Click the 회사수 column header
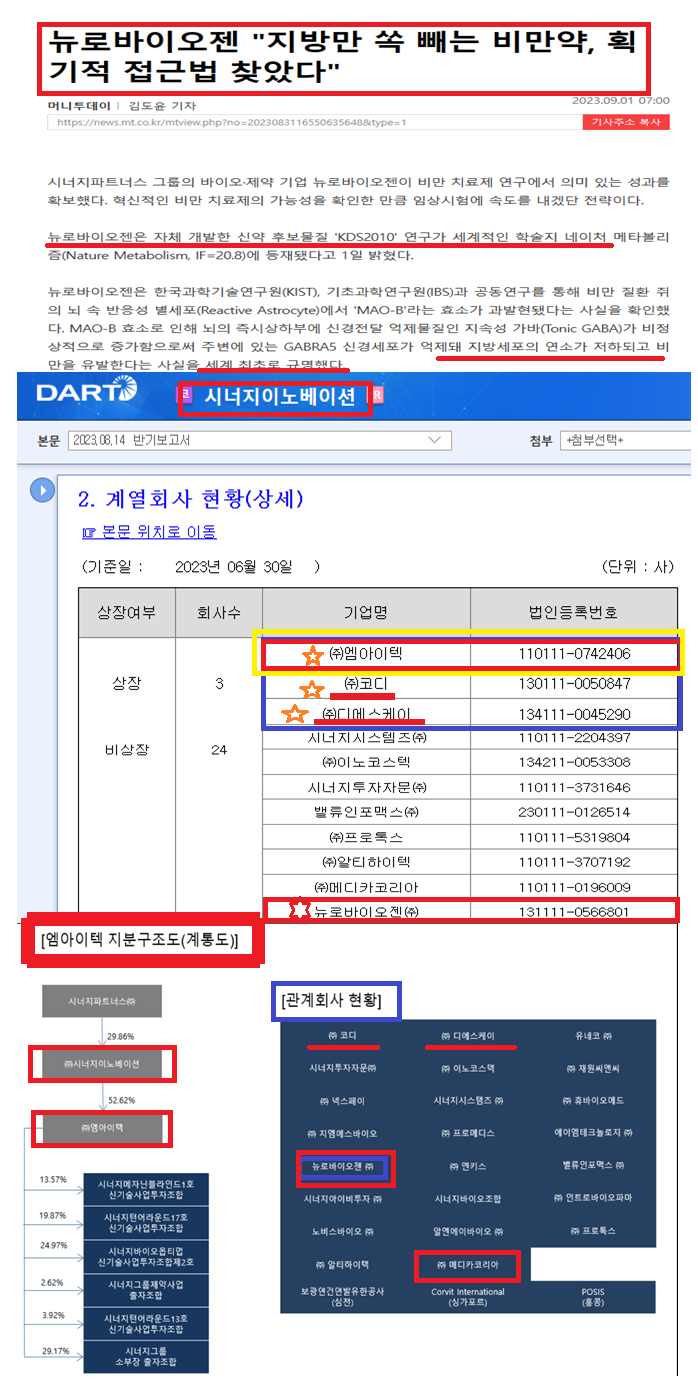 218,612
